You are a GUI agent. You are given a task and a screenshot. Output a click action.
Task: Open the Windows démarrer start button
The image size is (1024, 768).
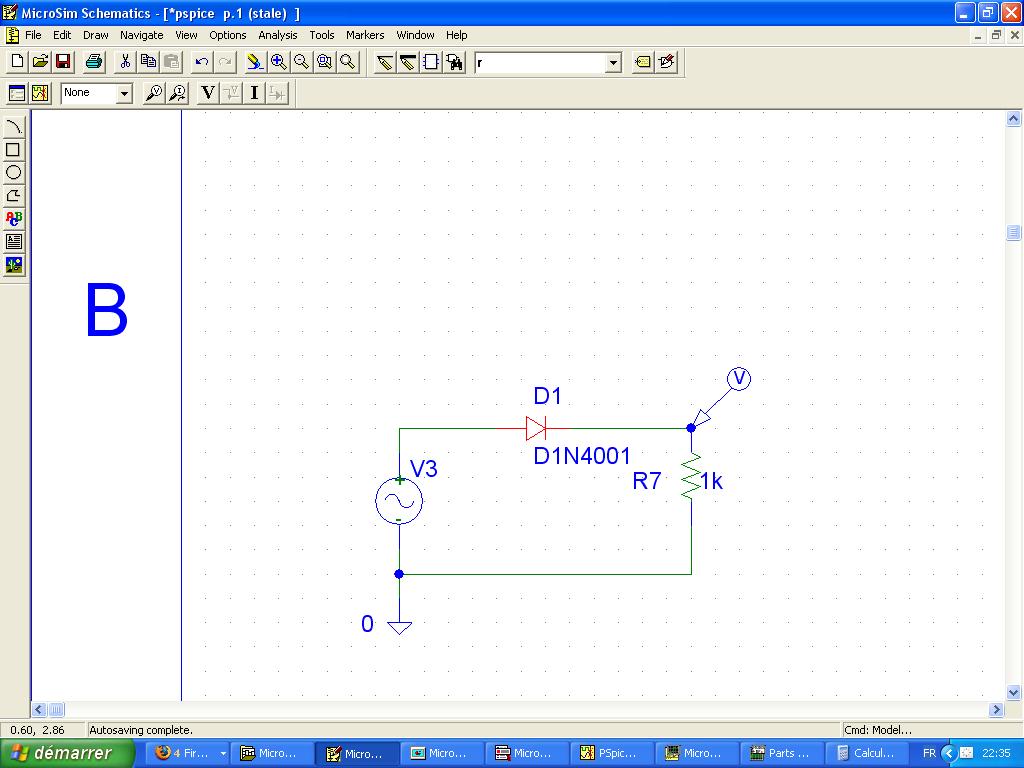coord(66,753)
